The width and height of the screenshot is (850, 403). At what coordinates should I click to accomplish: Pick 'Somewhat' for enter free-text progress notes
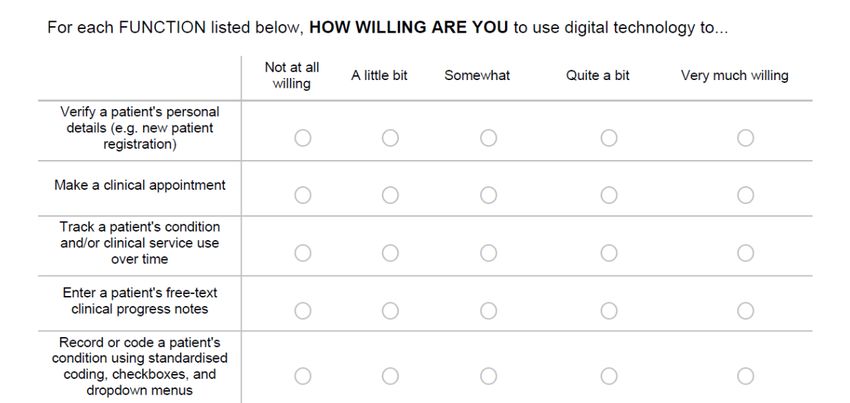pos(488,311)
